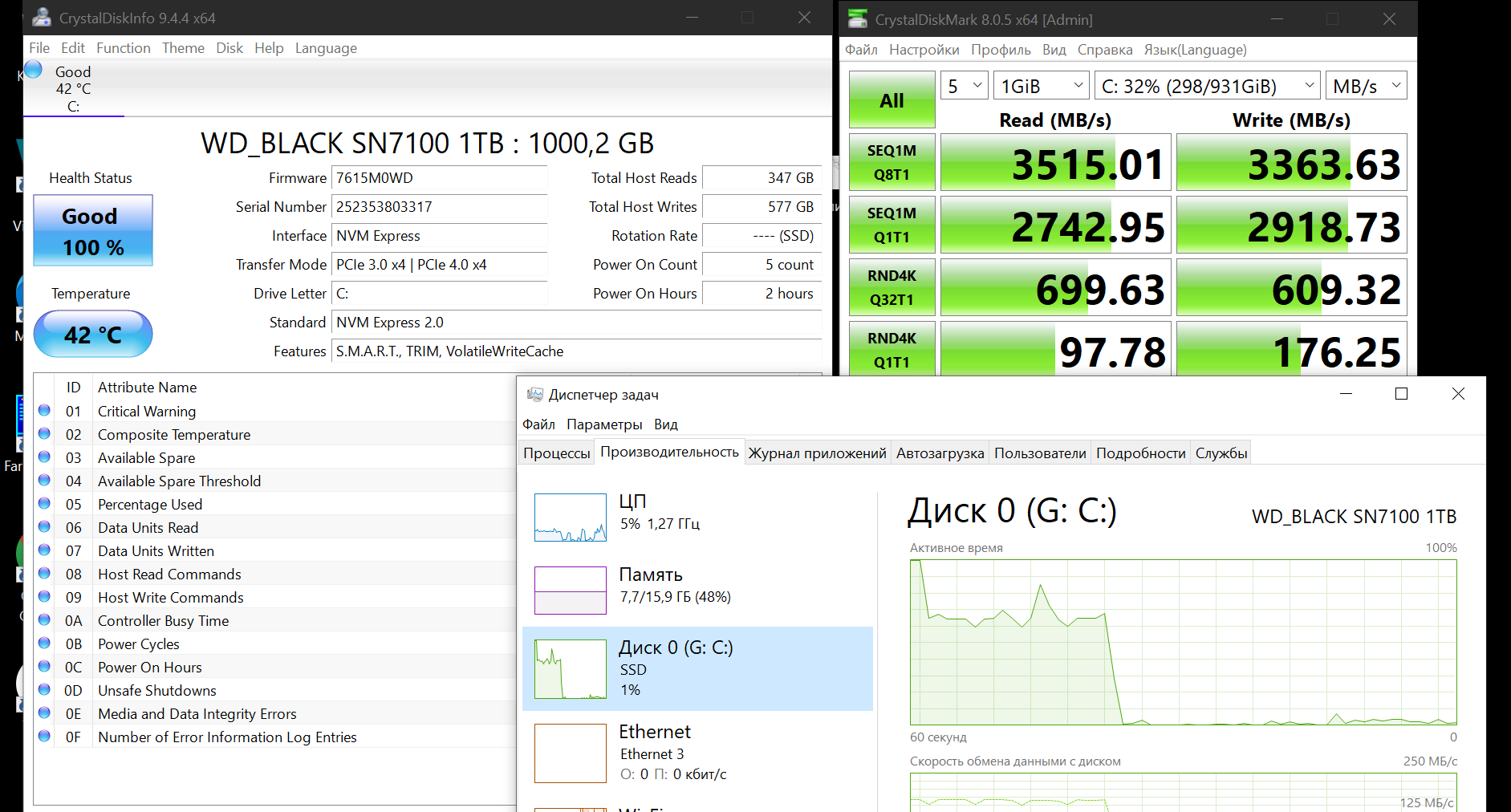The width and height of the screenshot is (1511, 812).
Task: Switch to the Автозагрузка tab
Action: click(940, 453)
